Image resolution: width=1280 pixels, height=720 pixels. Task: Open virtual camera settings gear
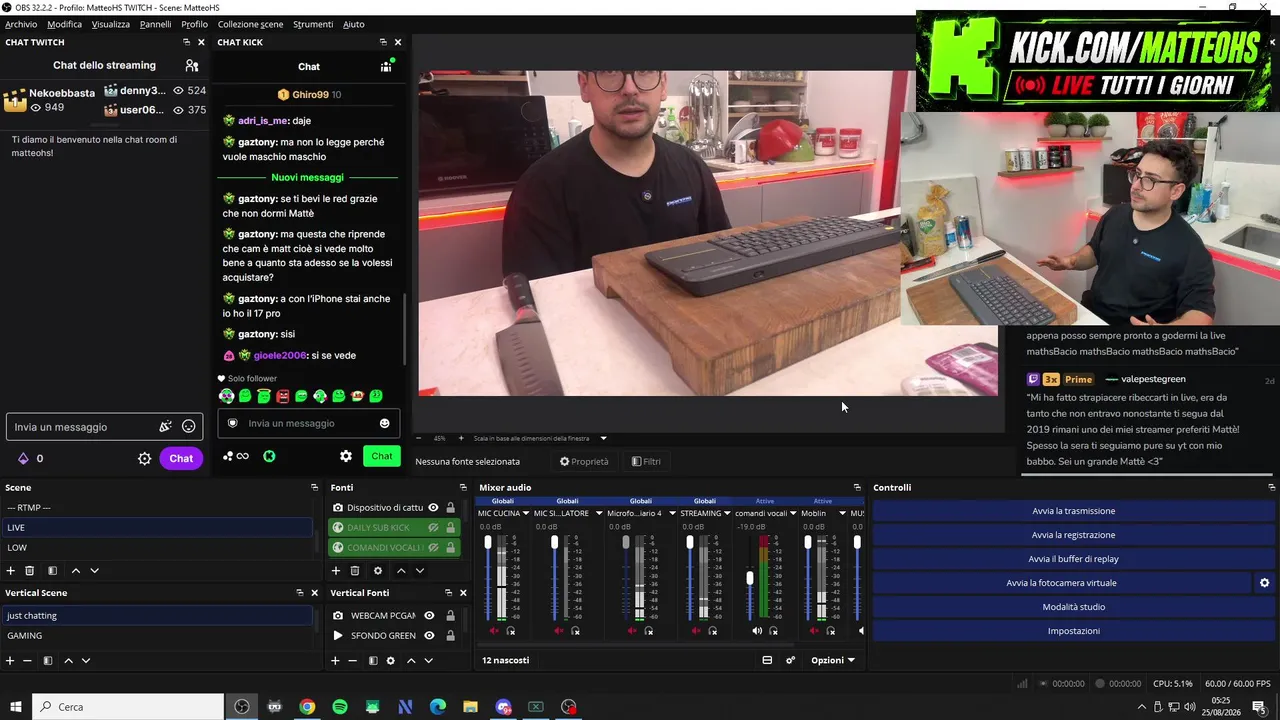(x=1264, y=583)
